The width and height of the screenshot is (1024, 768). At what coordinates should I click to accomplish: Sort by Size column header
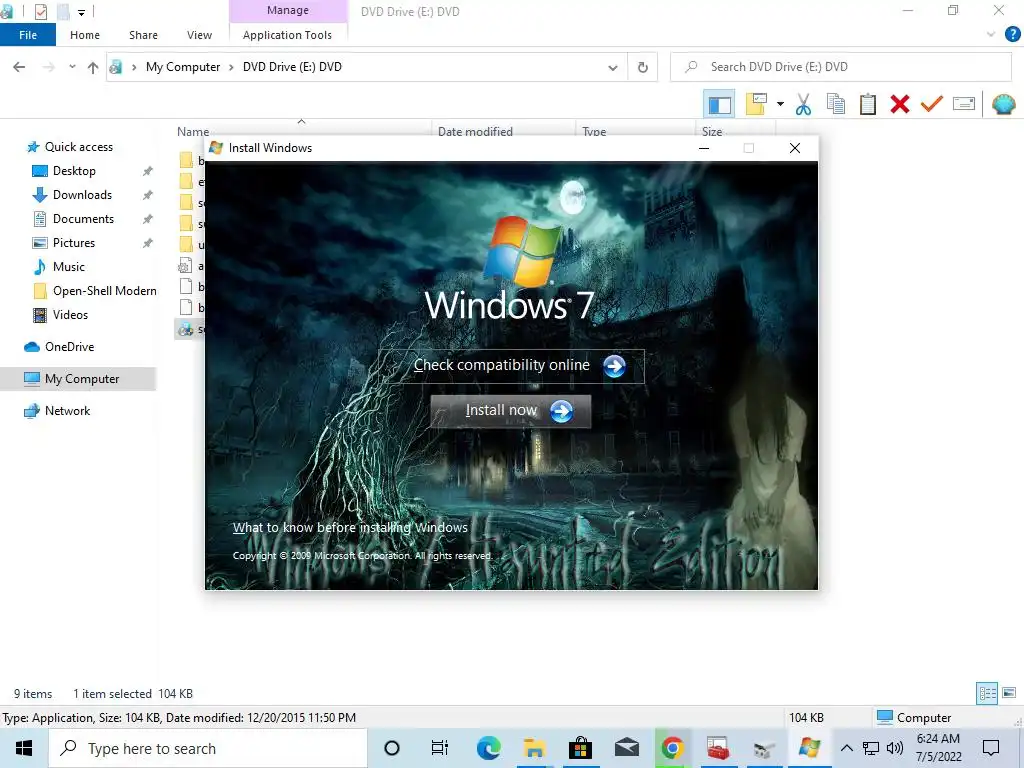click(712, 131)
